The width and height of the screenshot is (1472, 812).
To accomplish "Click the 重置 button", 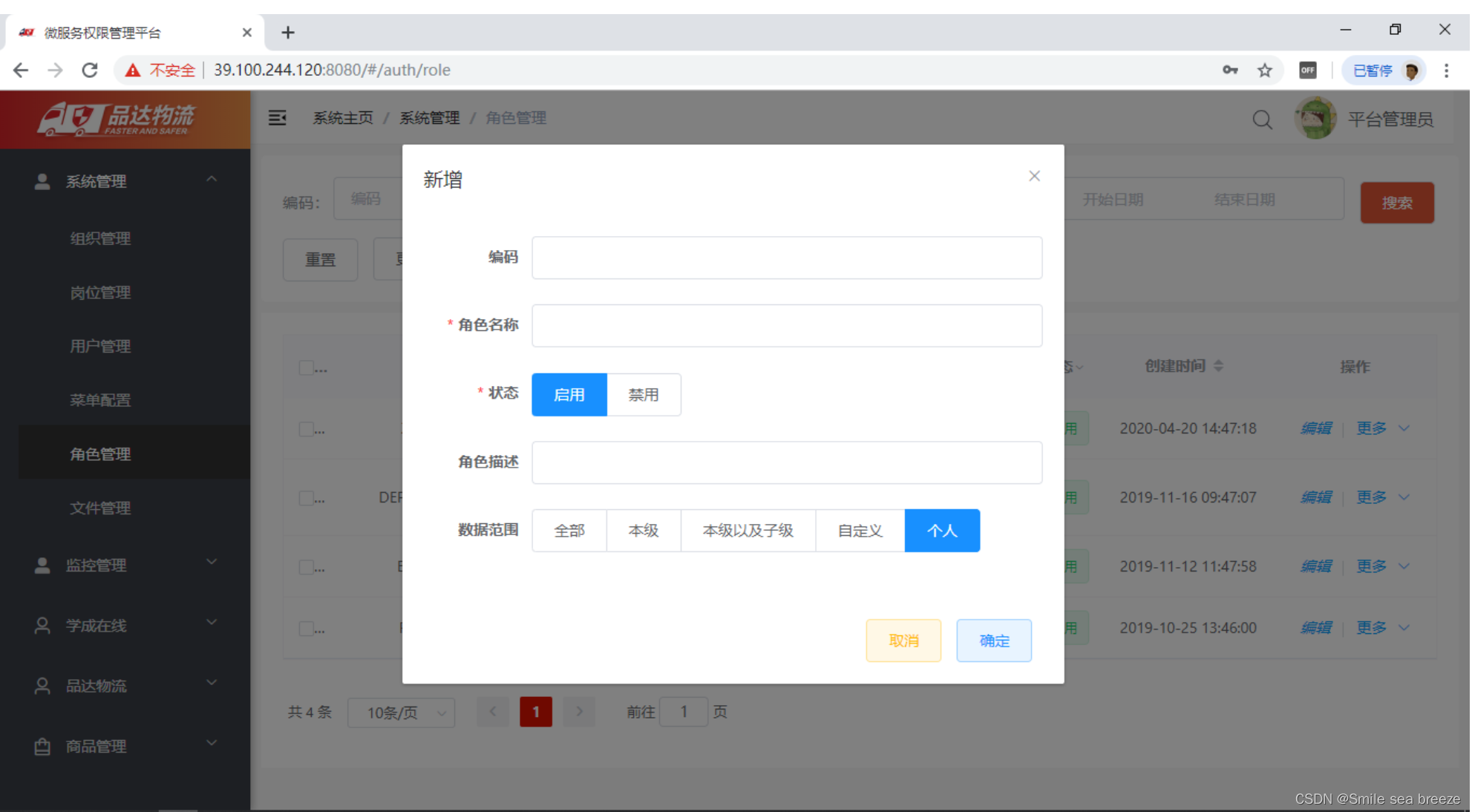I will click(320, 259).
